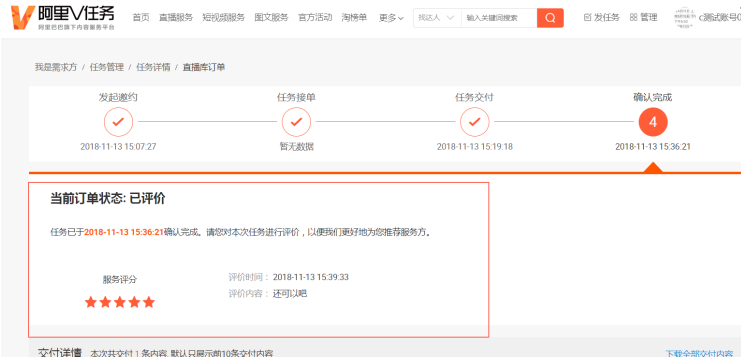Click the 服务评分 label
Screen dimensions: 741x362
(120, 280)
